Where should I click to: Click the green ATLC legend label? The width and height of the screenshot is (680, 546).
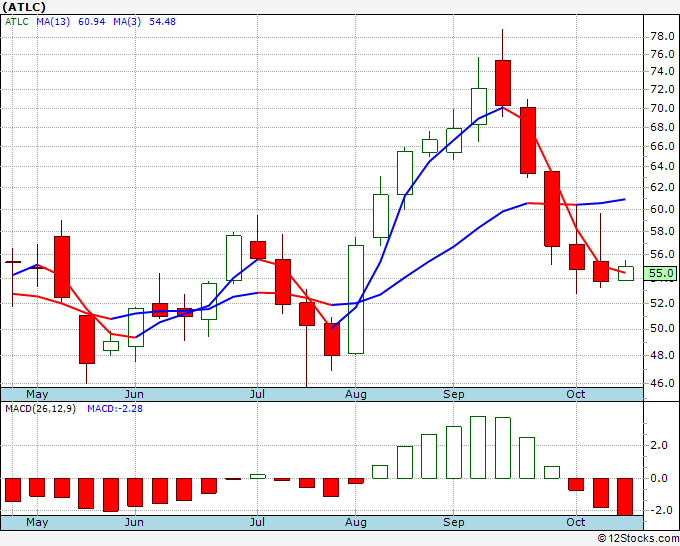16,22
